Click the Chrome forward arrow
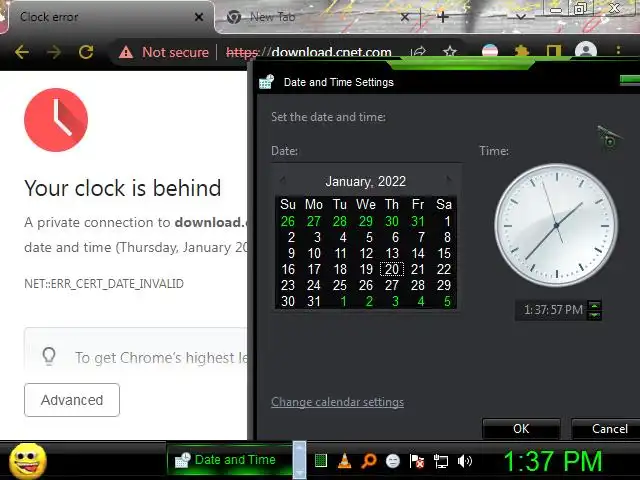This screenshot has width=640, height=480. pos(54,52)
